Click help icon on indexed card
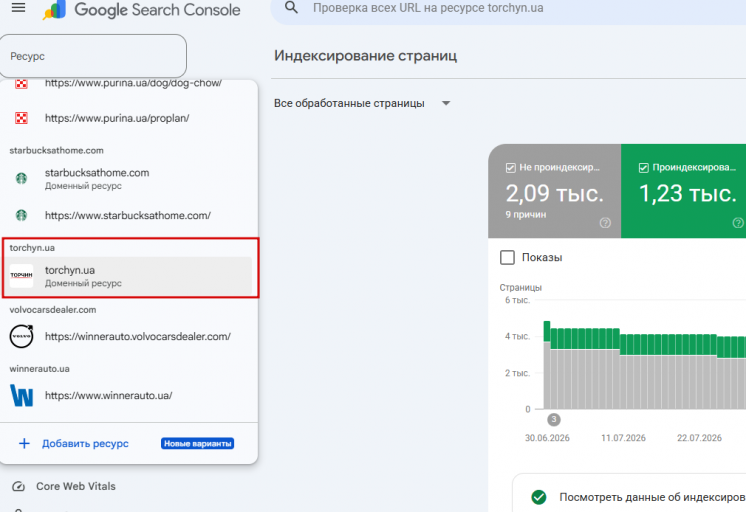This screenshot has width=746, height=512. tap(738, 223)
